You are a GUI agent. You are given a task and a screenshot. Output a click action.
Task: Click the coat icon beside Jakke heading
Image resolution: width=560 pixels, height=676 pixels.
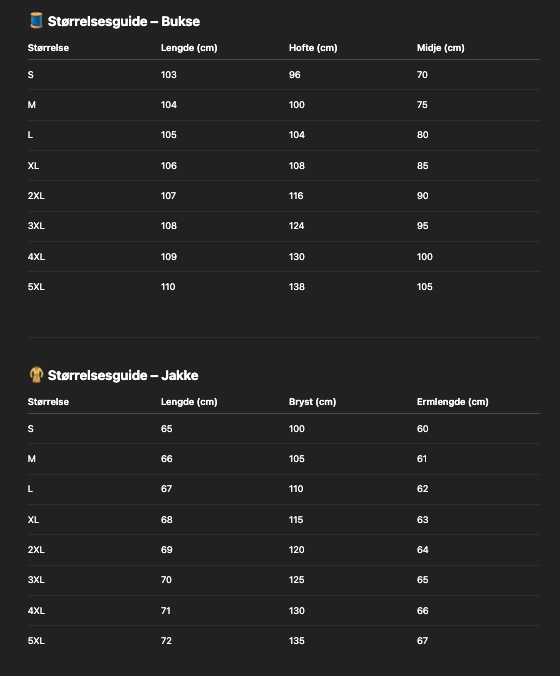36,375
